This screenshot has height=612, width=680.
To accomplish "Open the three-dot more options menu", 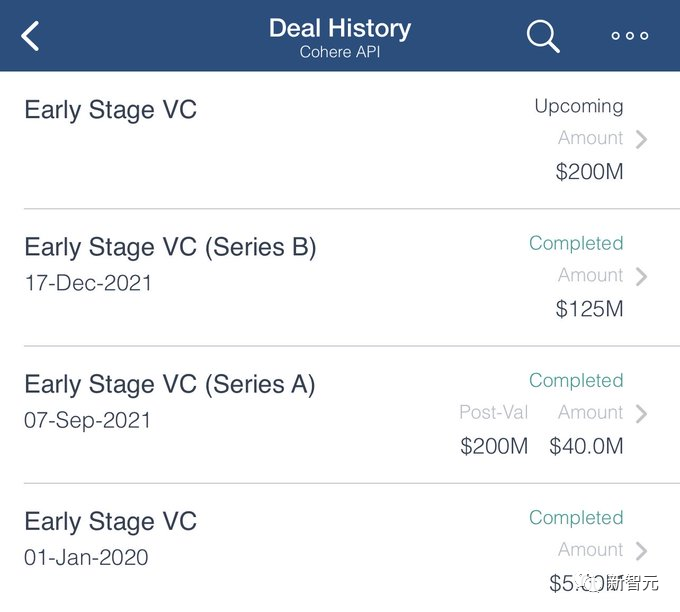I will pyautogui.click(x=630, y=36).
